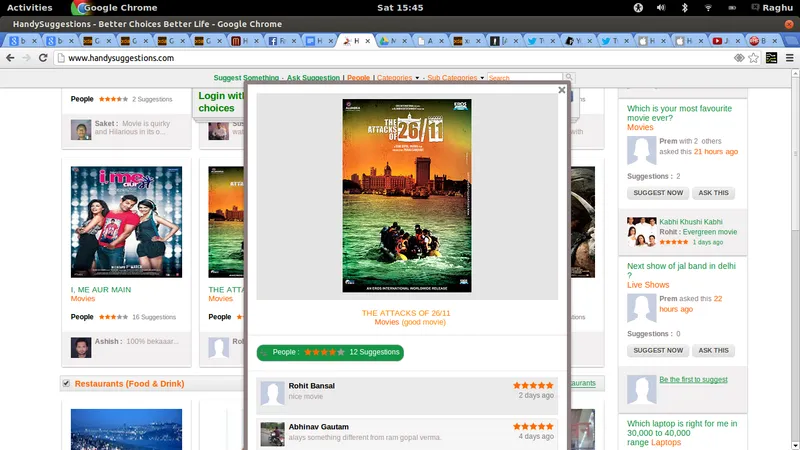Click Abhinav Gautam's five-star rating

tap(533, 426)
